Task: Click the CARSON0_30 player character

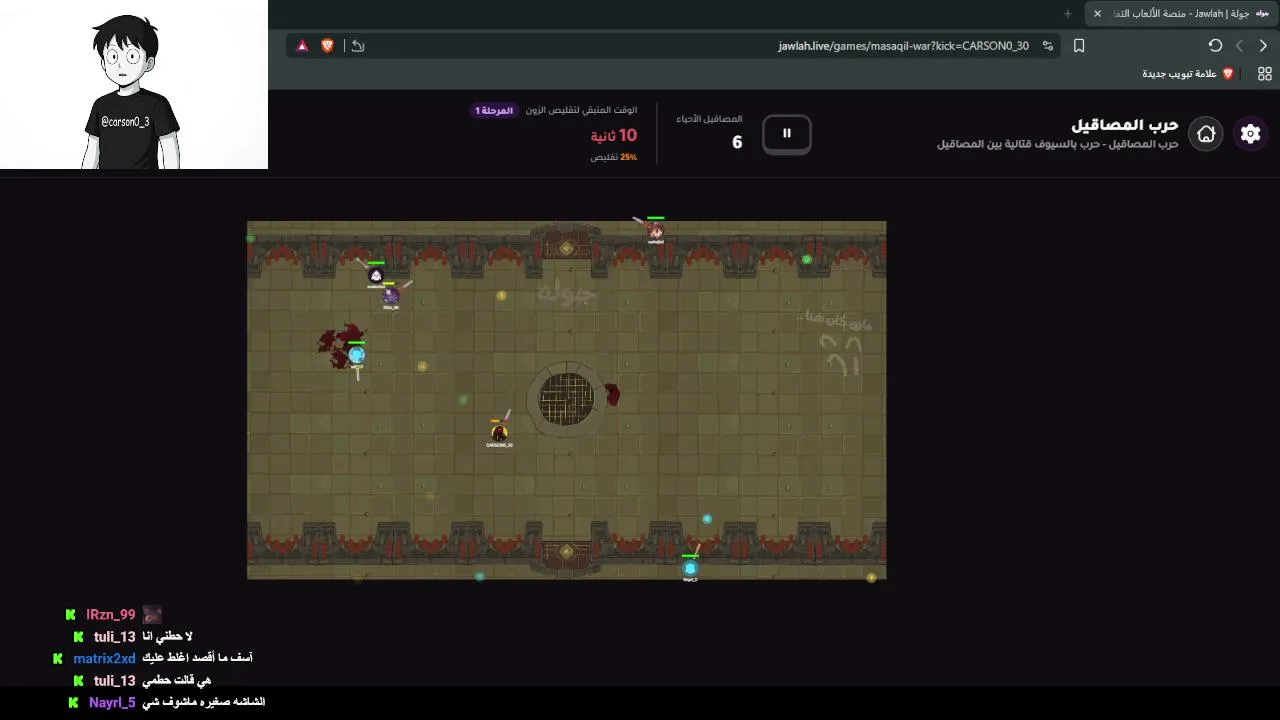Action: 499,432
